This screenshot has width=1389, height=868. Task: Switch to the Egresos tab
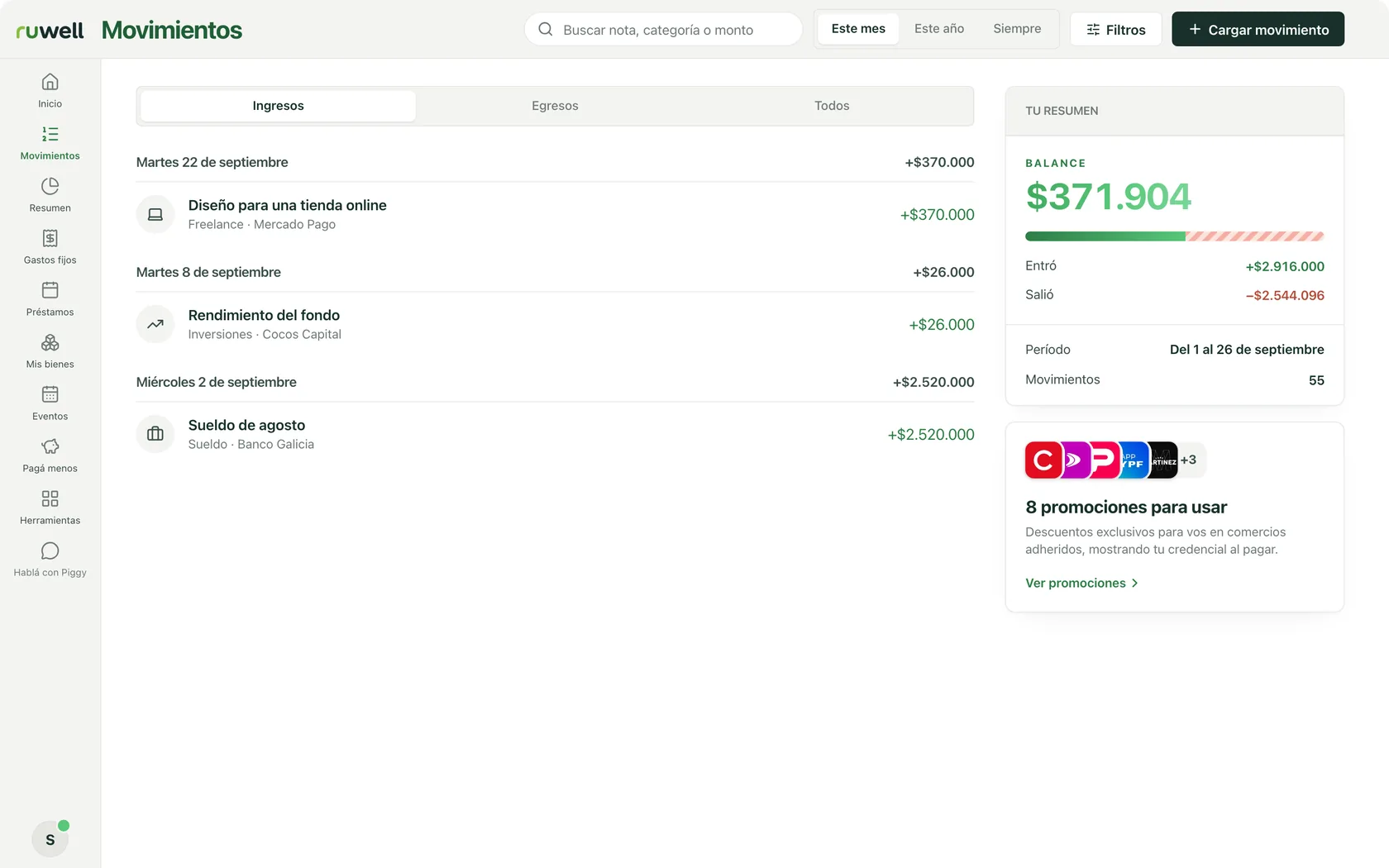(x=555, y=106)
